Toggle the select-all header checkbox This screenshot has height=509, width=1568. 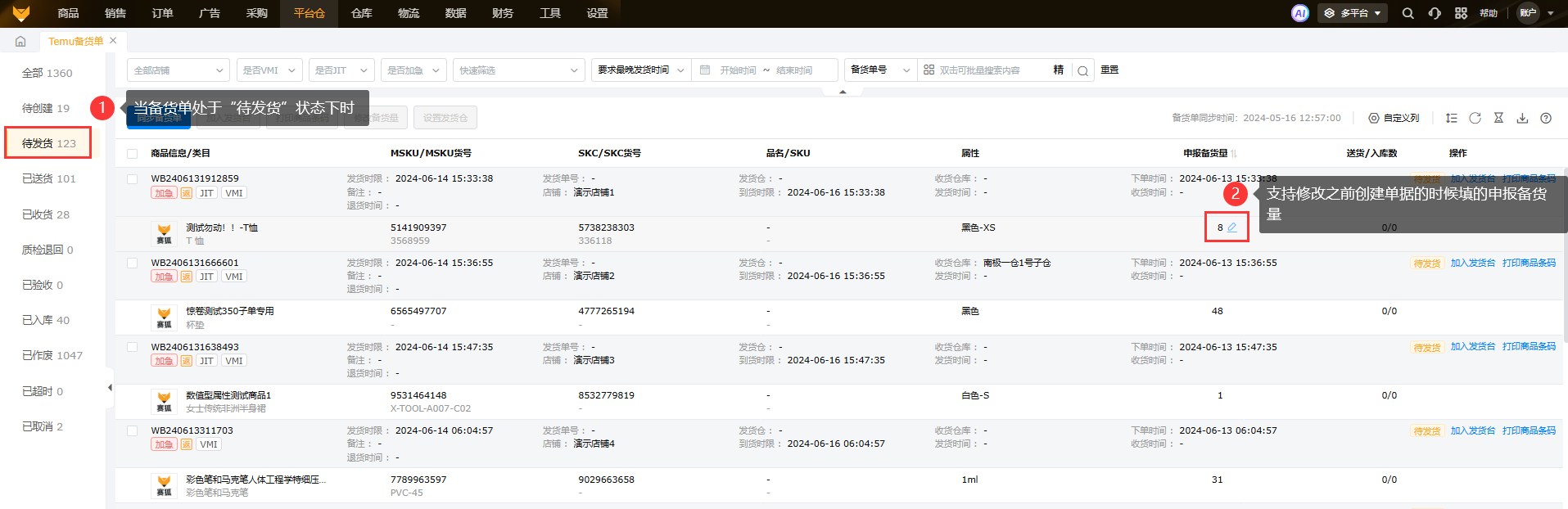click(132, 154)
